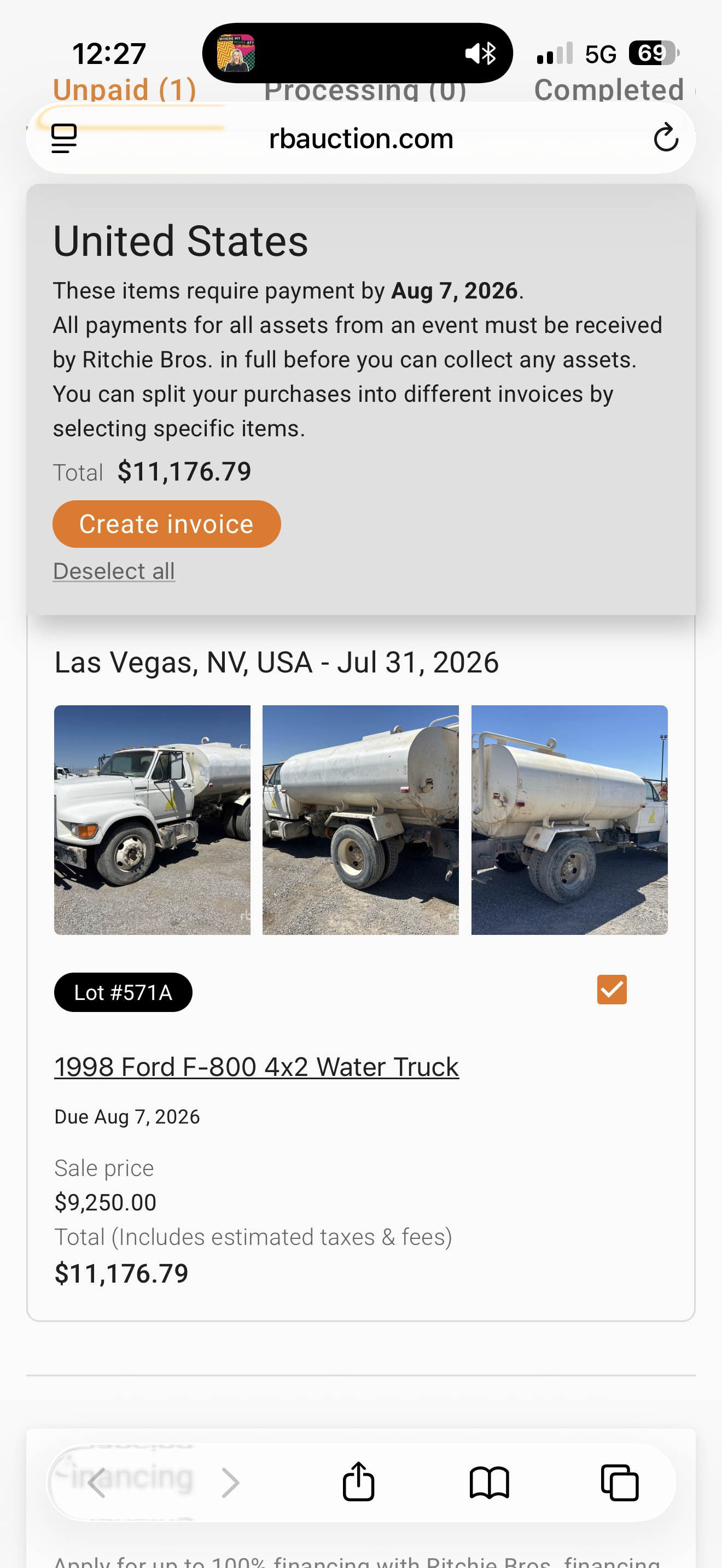
Task: Click the Create invoice button
Action: point(167,524)
